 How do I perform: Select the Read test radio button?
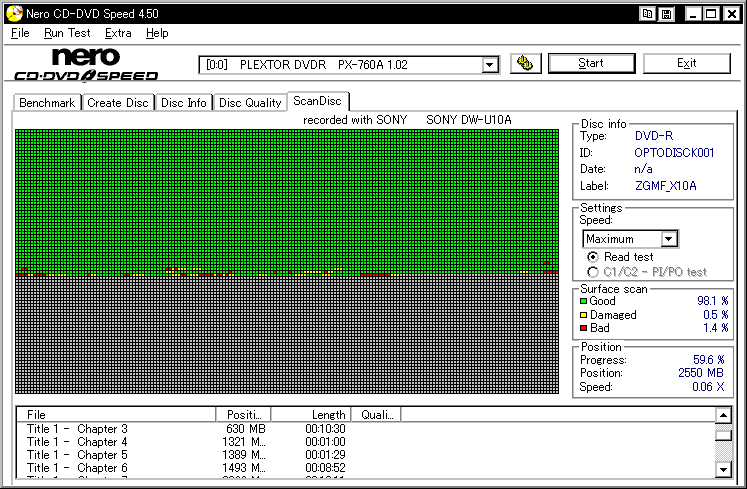coord(593,258)
